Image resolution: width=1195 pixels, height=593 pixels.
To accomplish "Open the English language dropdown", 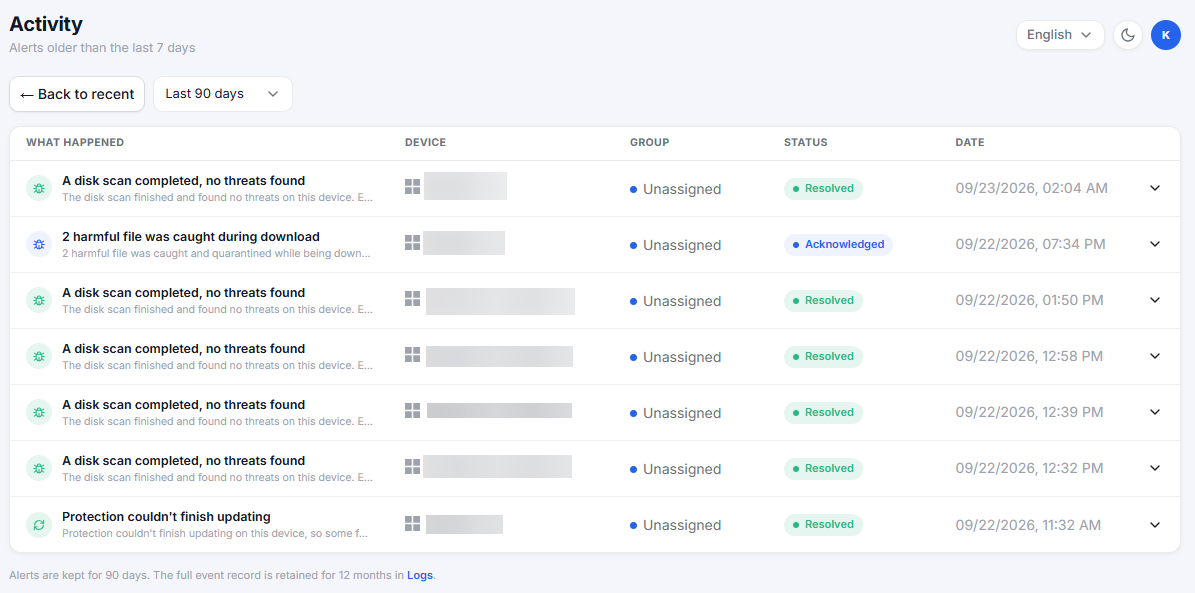I will pos(1060,35).
